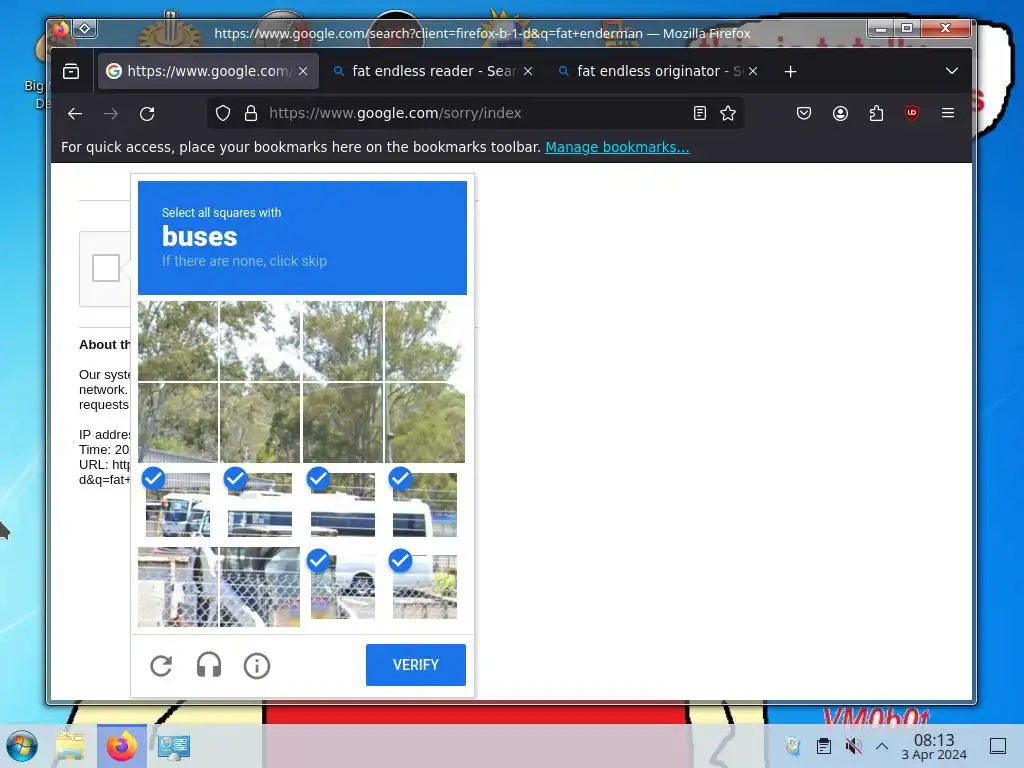The image size is (1024, 768).
Task: Deselect the checked car tile, bottom row third column
Action: click(x=342, y=586)
